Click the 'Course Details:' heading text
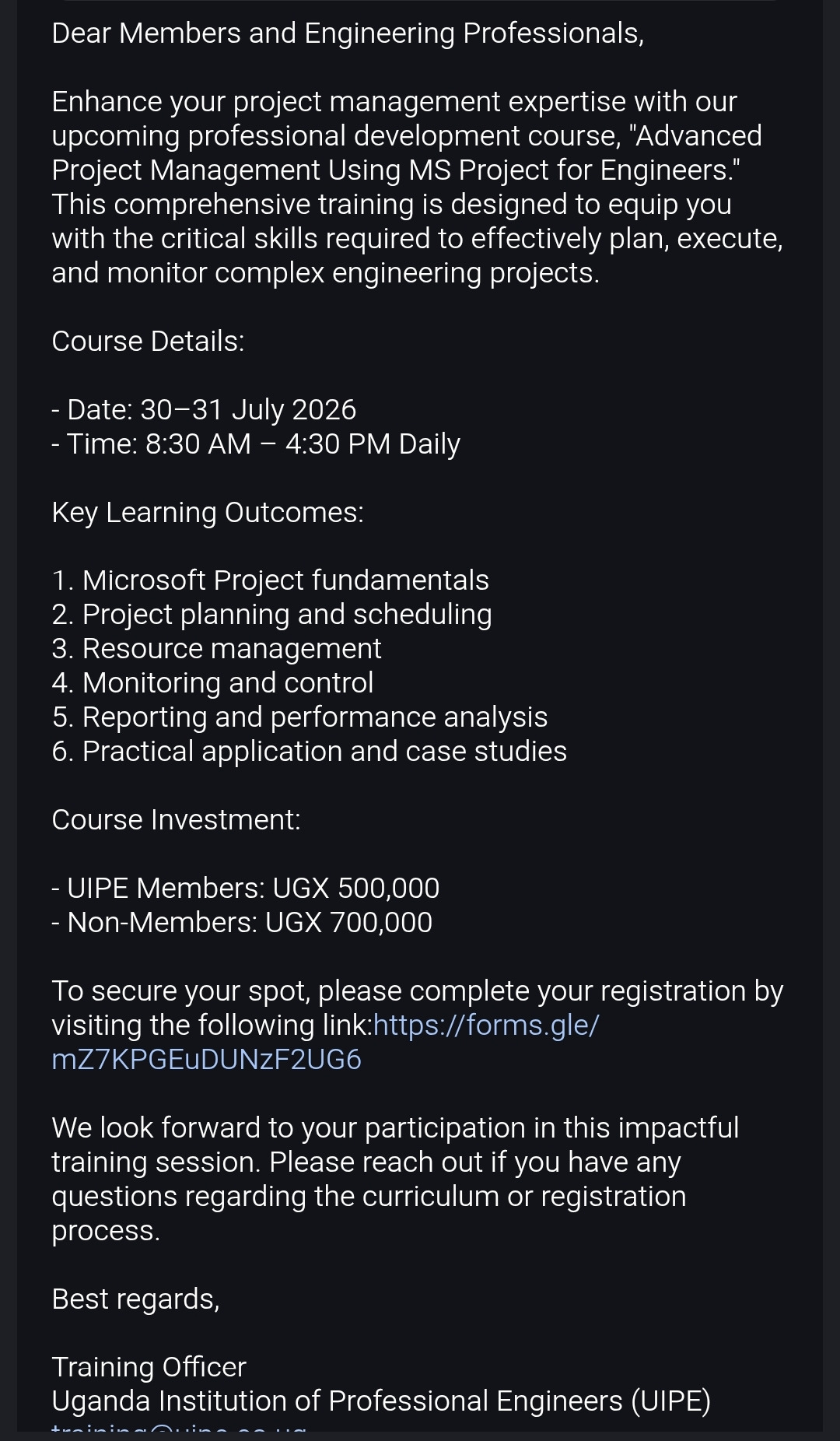The image size is (840, 1441). (148, 342)
